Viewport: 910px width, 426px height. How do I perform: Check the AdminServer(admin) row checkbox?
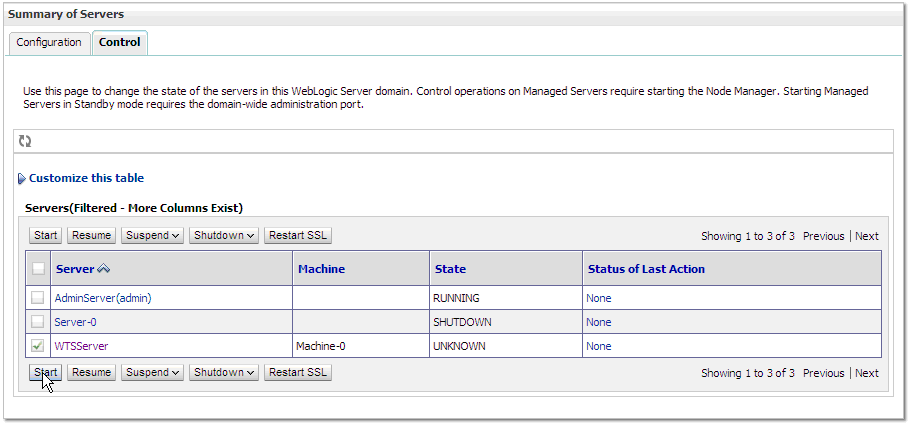point(38,298)
